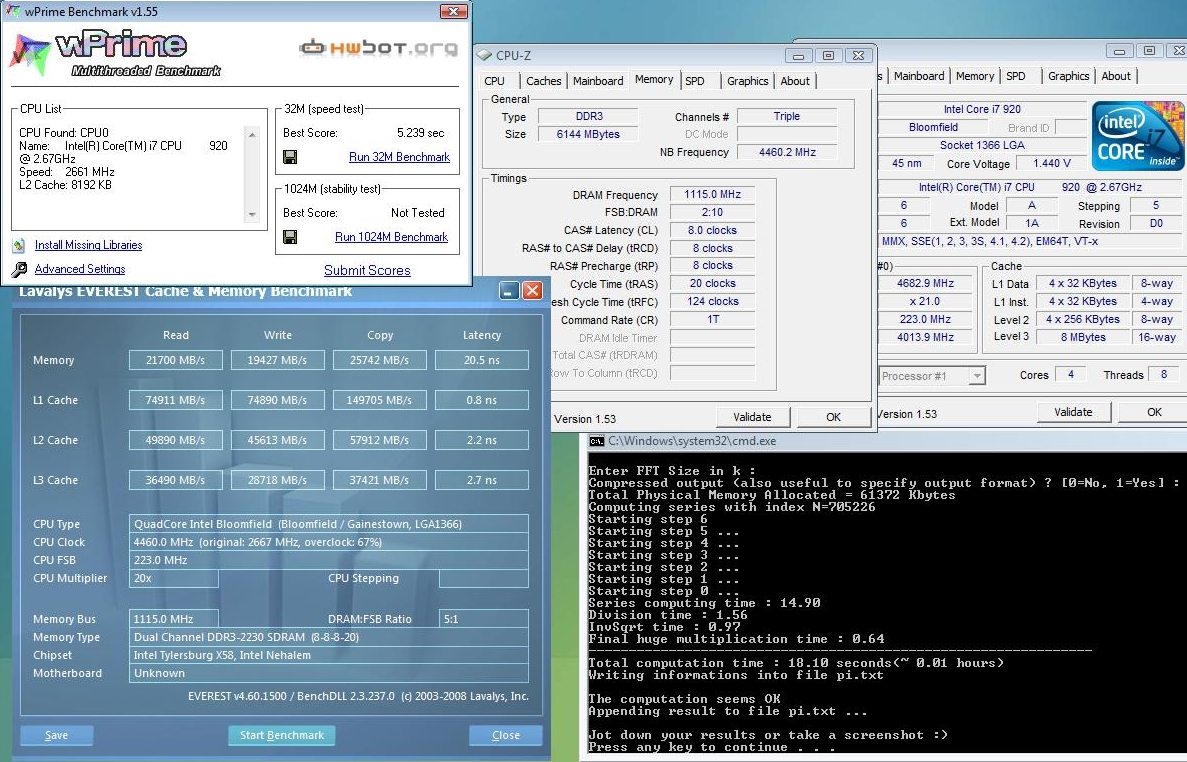Click the CPU-Z icon in the Memory window title bar

pyautogui.click(x=485, y=55)
